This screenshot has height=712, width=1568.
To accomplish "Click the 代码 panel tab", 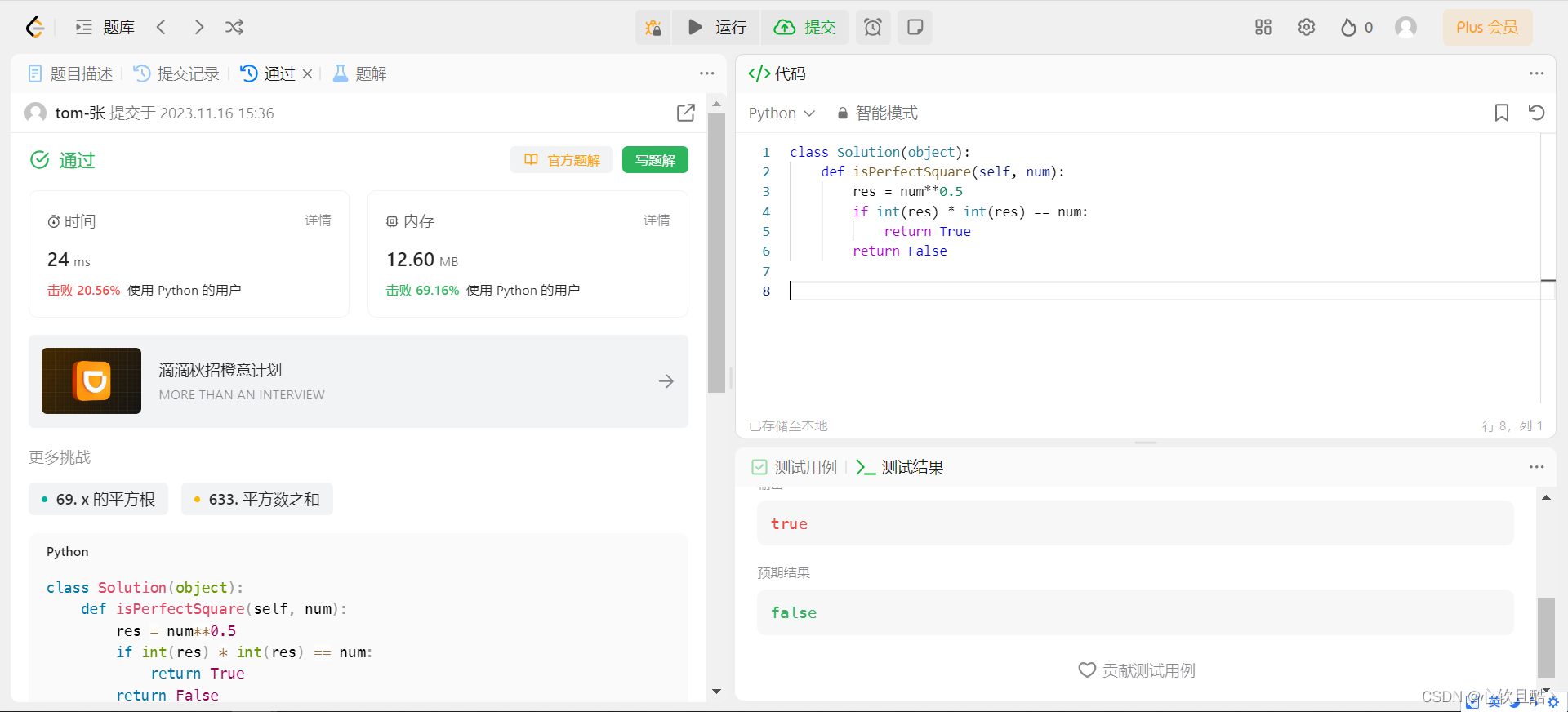I will tap(777, 73).
